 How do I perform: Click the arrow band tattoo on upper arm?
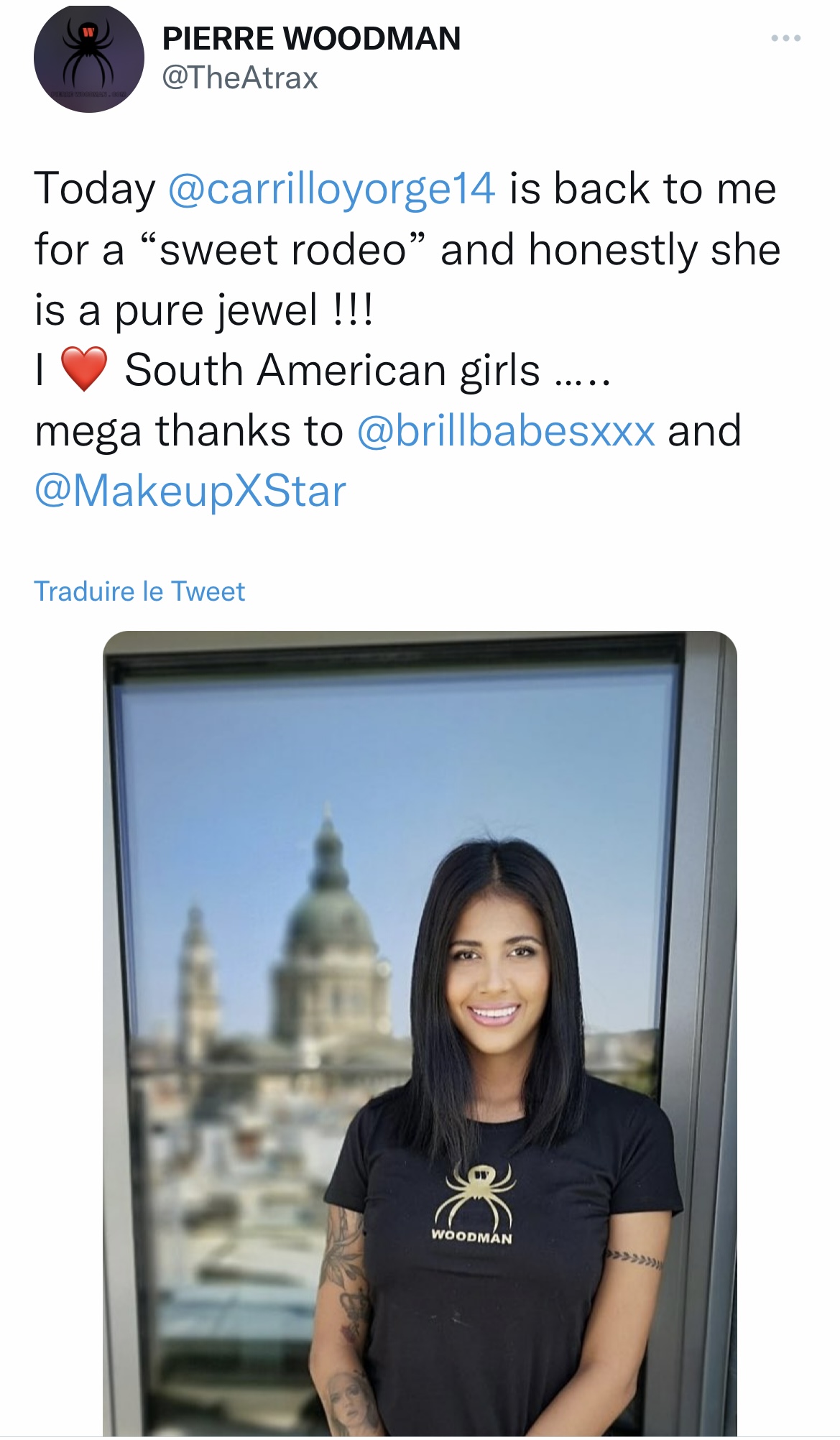633,1259
